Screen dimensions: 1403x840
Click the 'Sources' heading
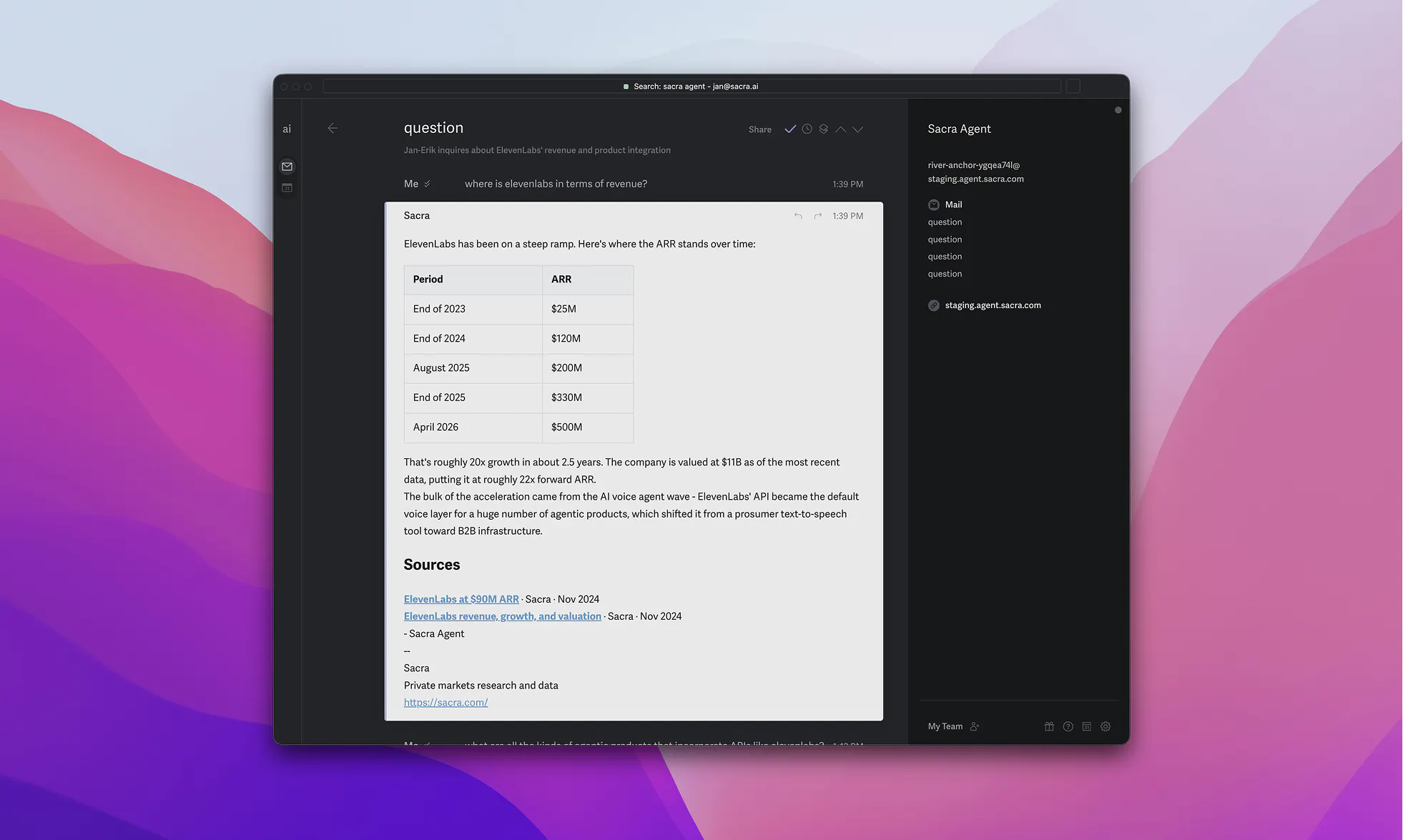[x=432, y=565]
